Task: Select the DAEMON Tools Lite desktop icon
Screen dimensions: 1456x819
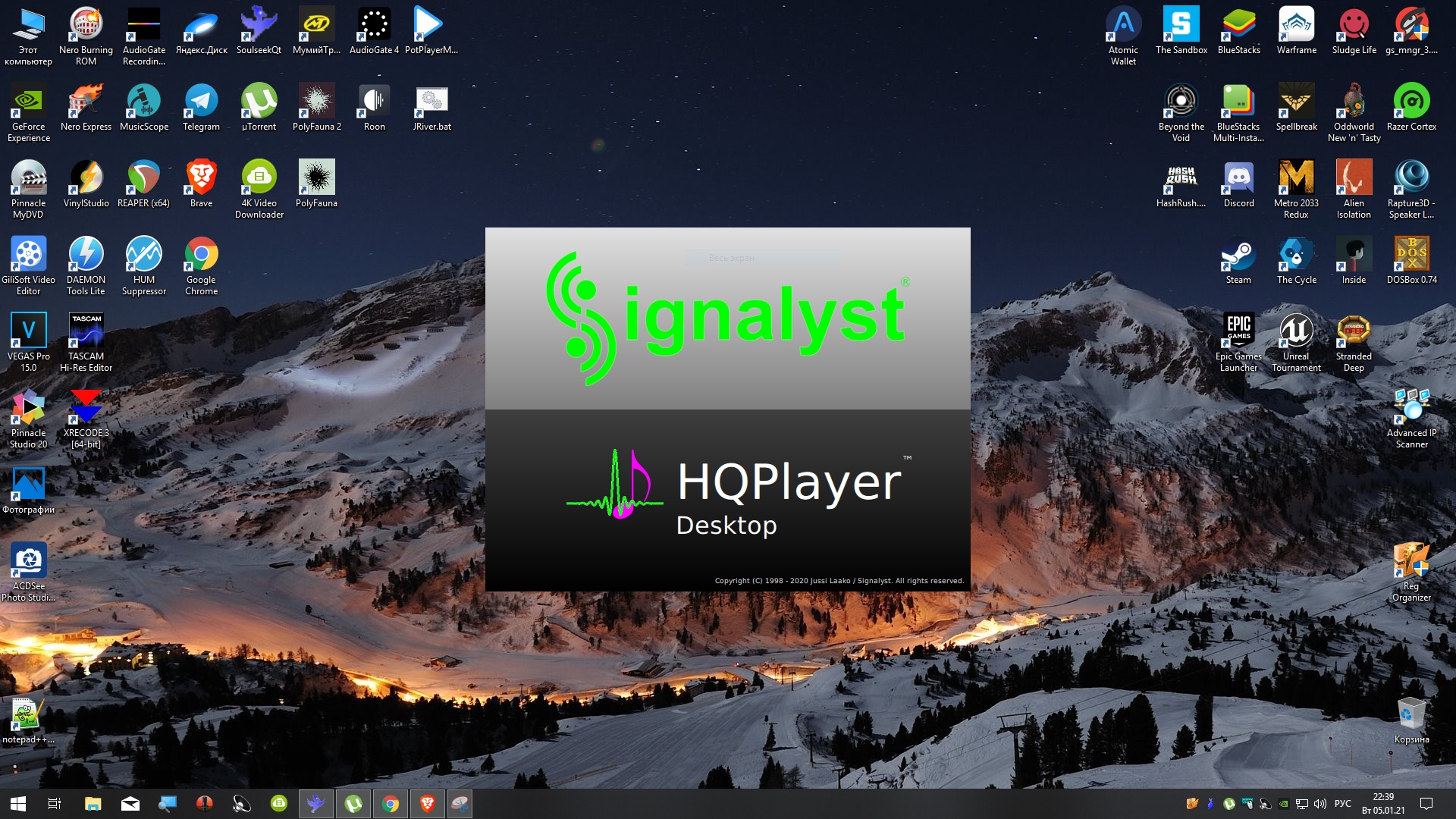Action: click(x=86, y=265)
